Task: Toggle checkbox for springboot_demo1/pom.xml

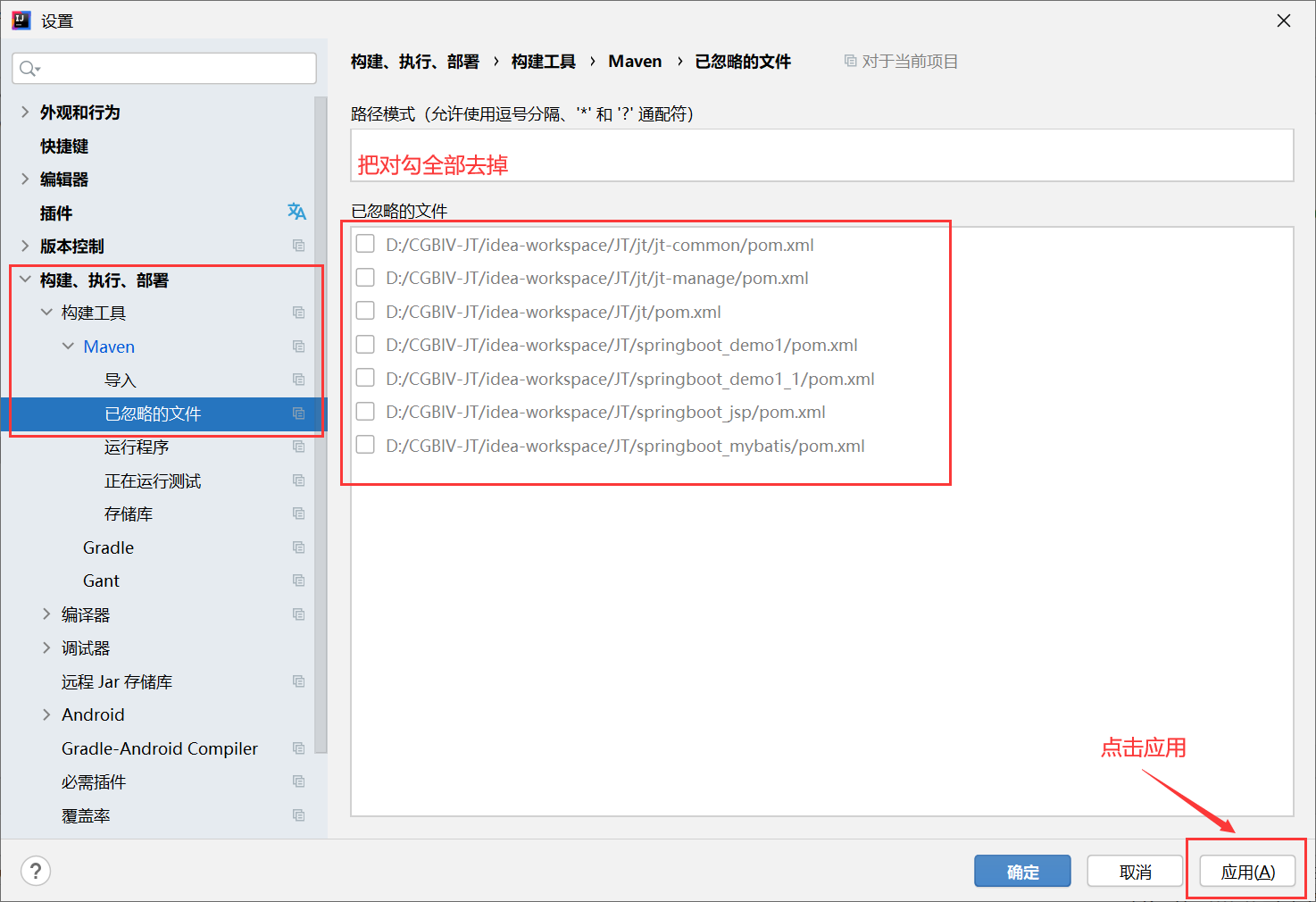Action: (x=365, y=344)
